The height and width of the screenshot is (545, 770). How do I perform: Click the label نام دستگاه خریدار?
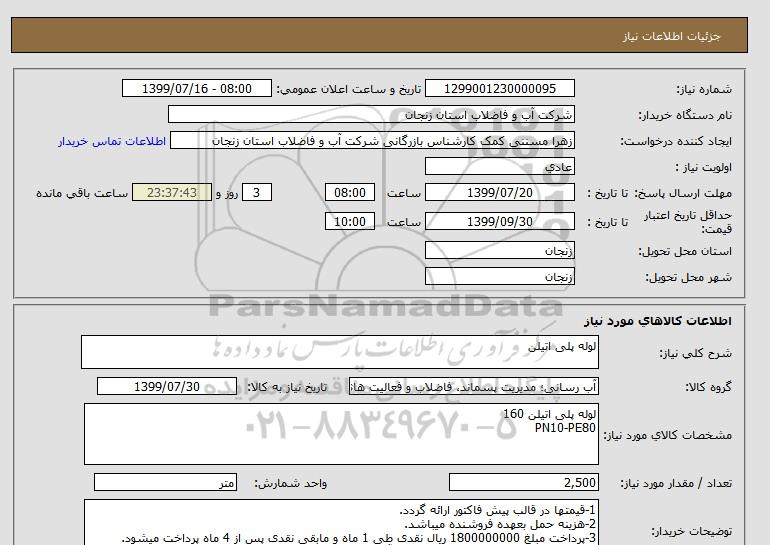(685, 115)
